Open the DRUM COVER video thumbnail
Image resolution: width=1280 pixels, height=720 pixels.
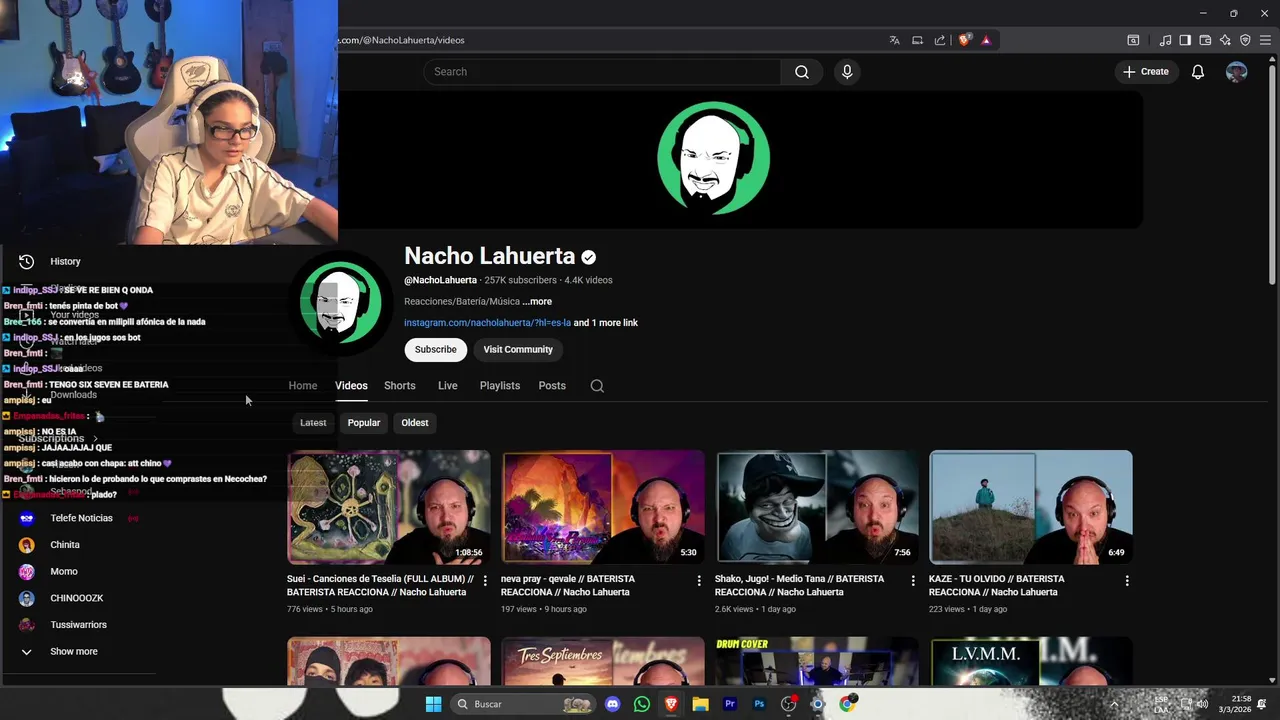click(x=817, y=661)
